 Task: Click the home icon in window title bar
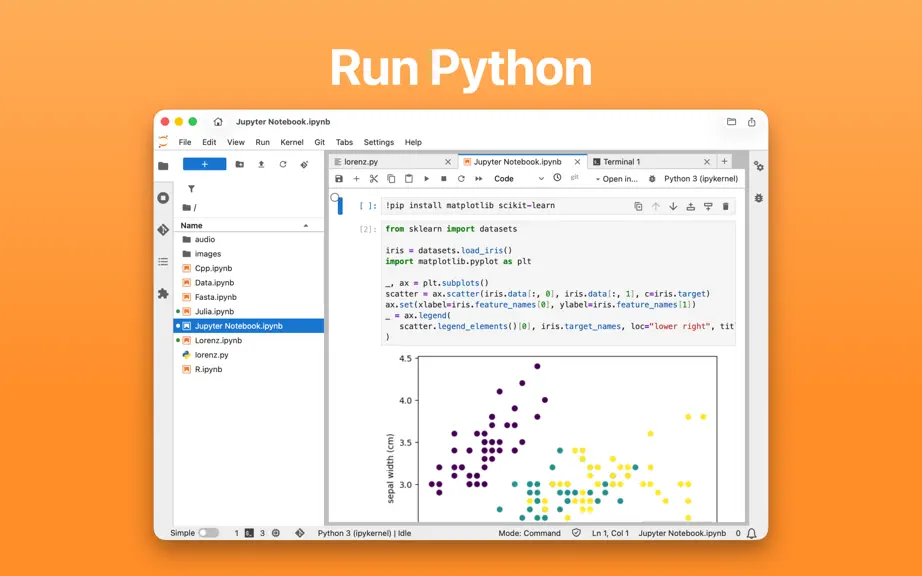click(218, 122)
